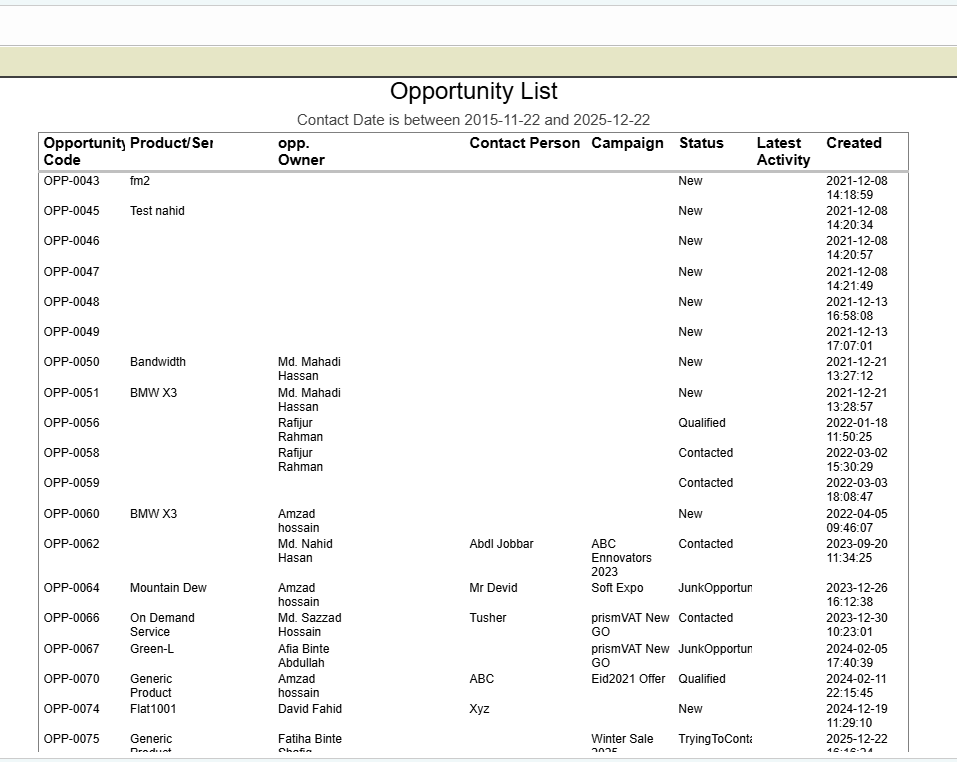Select opportunity code OPP-0056
The width and height of the screenshot is (957, 762).
pos(71,423)
